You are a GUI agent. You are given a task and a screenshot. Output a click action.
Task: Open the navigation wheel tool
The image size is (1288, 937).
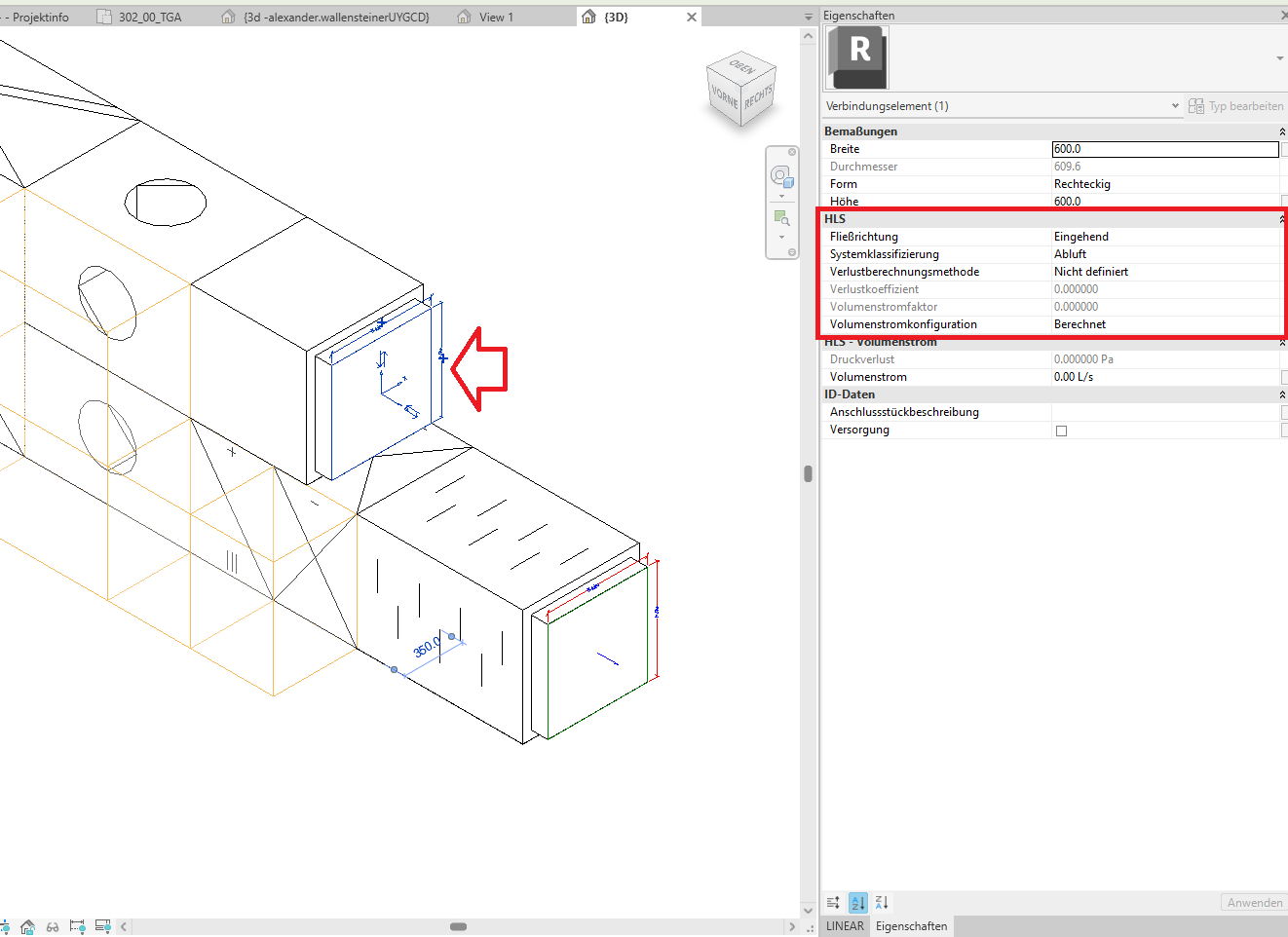click(780, 175)
